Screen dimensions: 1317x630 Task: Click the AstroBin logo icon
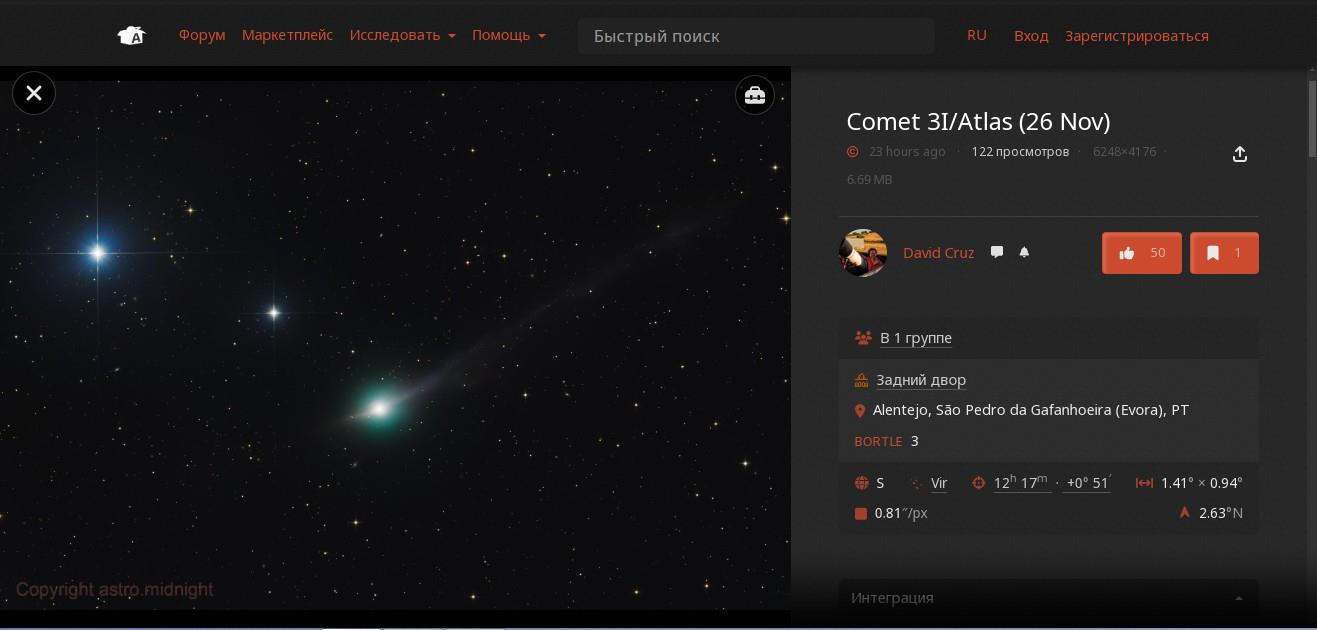pyautogui.click(x=131, y=35)
